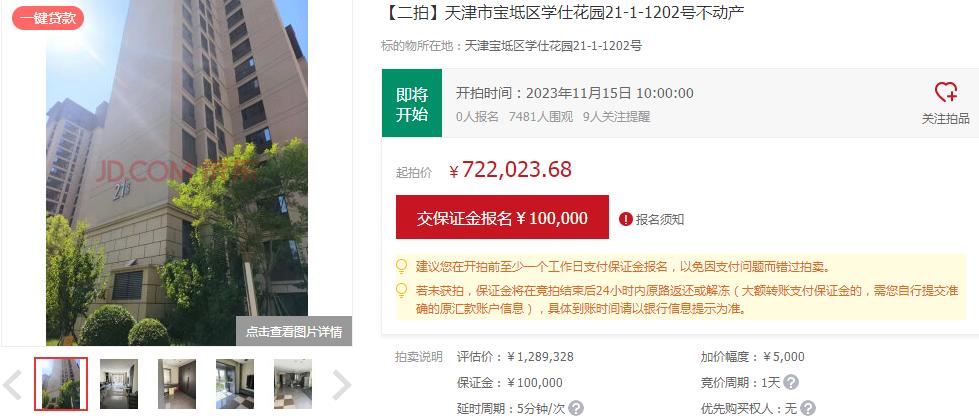Select the second interior hallway thumbnail

119,384
